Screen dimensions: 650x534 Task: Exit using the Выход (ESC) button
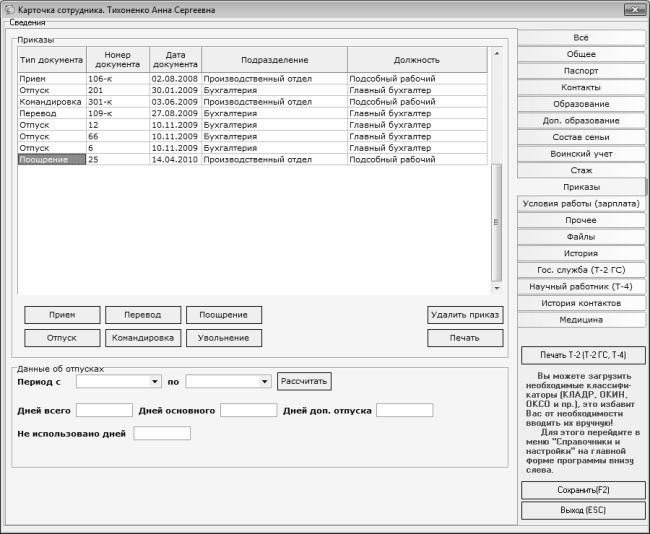click(583, 510)
